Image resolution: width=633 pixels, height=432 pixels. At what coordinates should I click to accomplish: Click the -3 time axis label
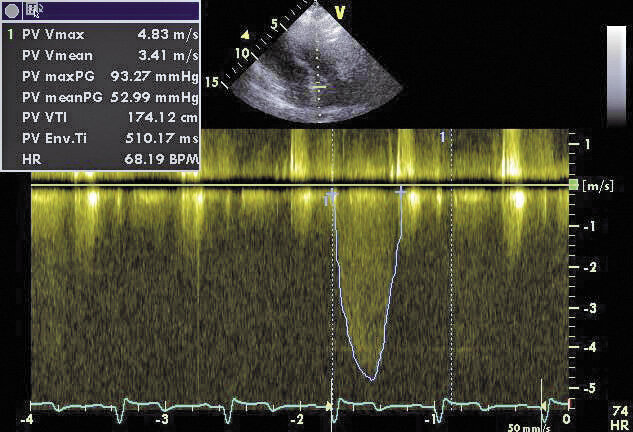162,419
